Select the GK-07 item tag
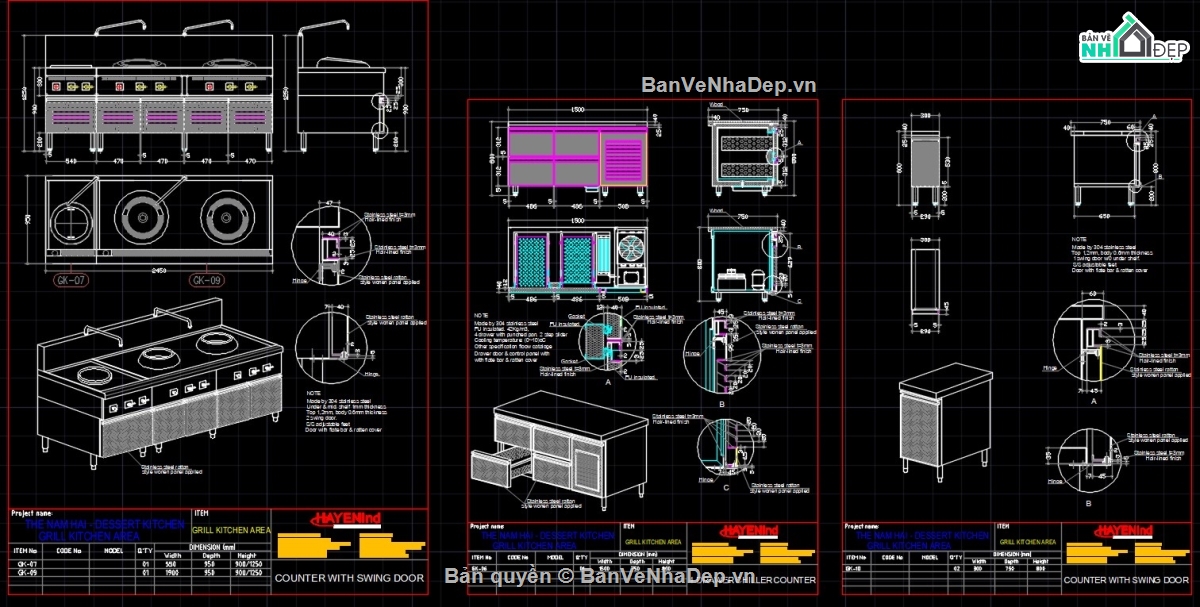The image size is (1200, 607). coord(71,280)
